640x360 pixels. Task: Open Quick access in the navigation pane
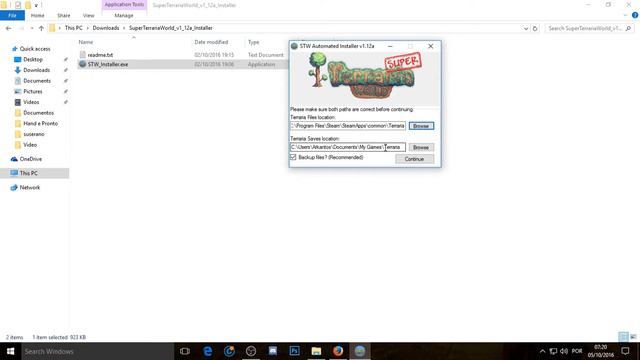pos(35,49)
